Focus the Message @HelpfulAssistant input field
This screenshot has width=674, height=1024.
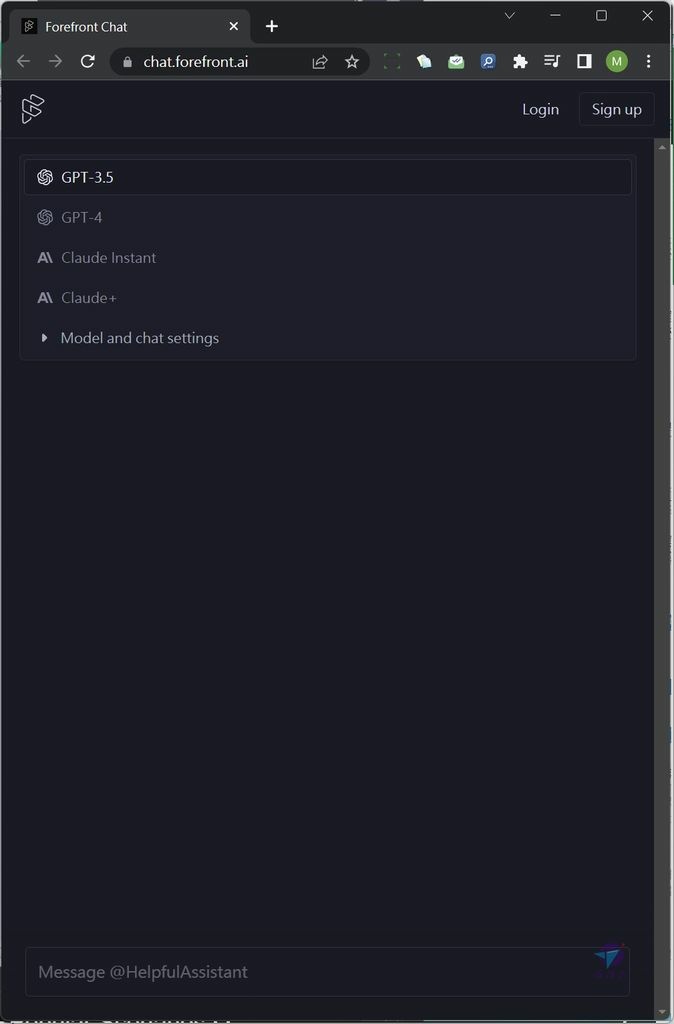(310, 972)
